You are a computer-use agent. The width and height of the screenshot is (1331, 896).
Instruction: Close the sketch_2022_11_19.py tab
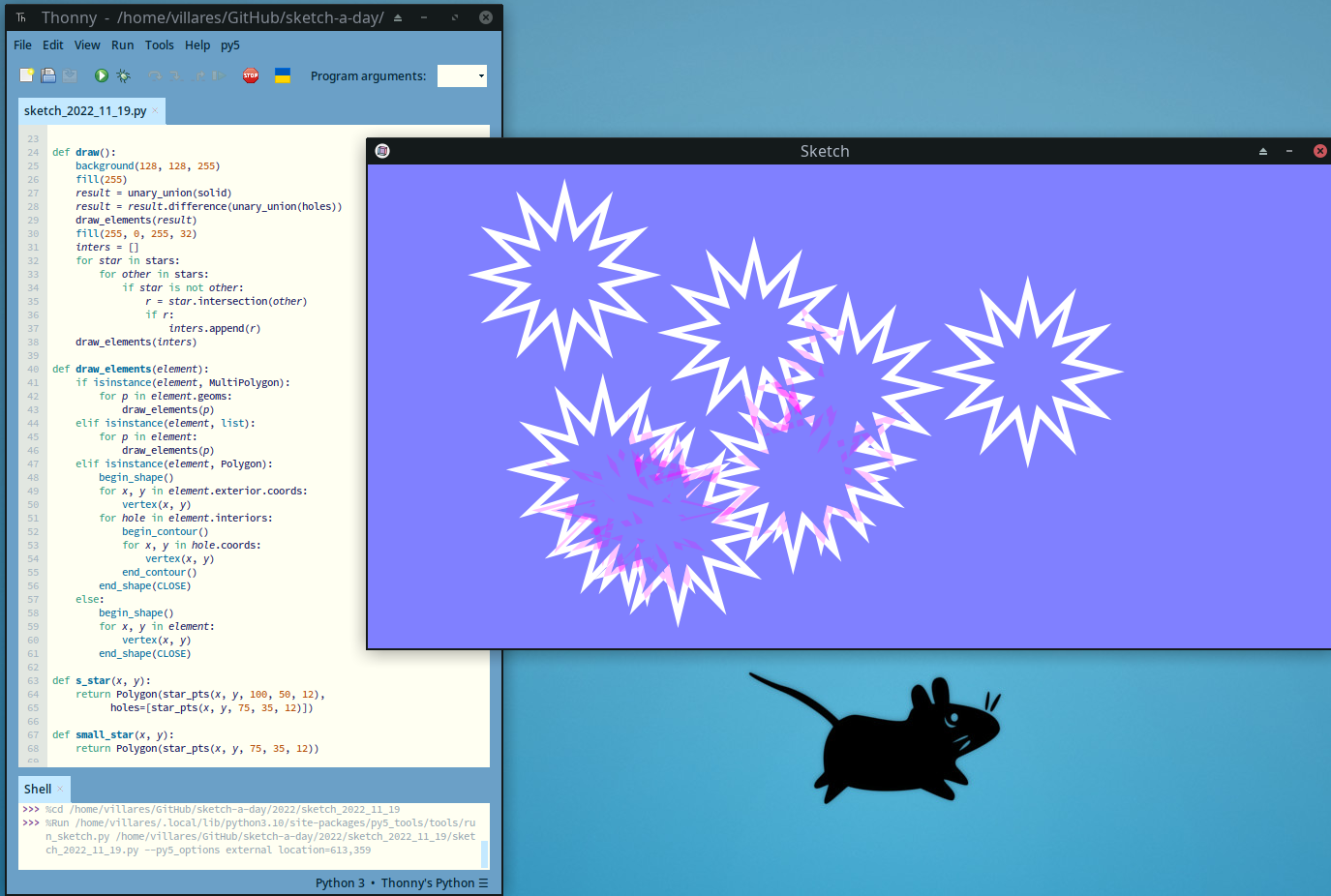coord(156,111)
